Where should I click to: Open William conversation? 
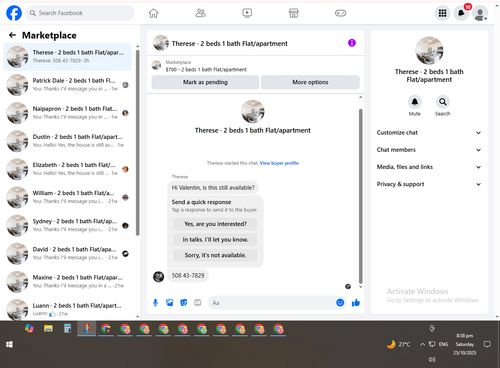coord(68,197)
